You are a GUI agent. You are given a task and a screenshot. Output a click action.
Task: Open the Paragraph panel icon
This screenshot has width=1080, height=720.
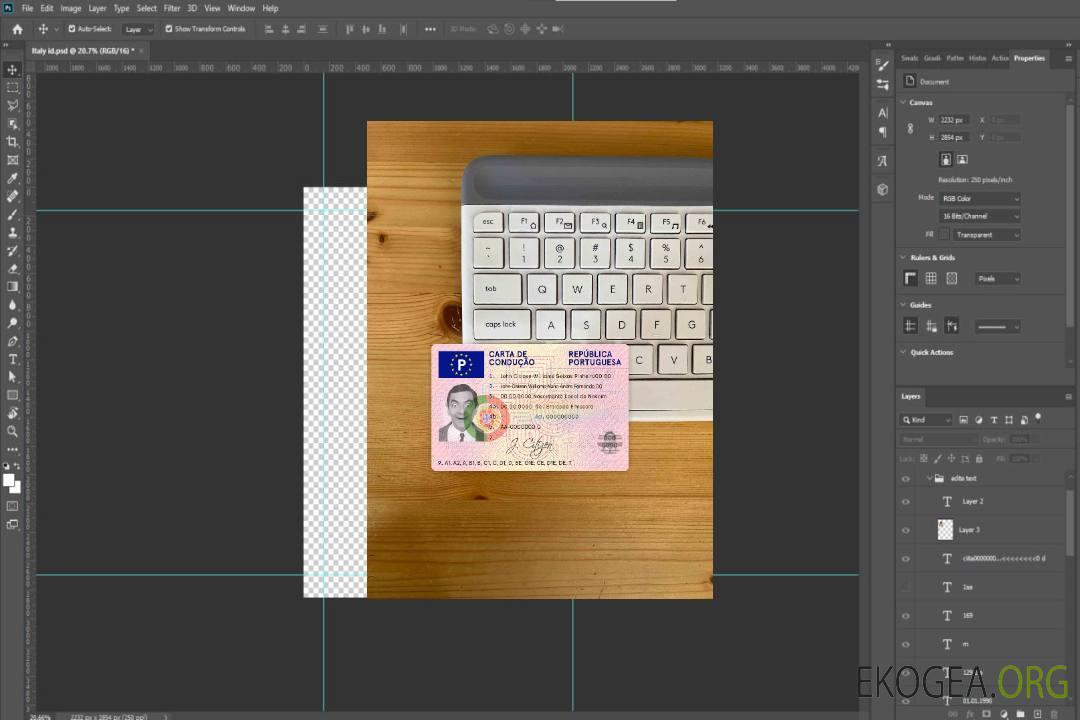[x=882, y=132]
